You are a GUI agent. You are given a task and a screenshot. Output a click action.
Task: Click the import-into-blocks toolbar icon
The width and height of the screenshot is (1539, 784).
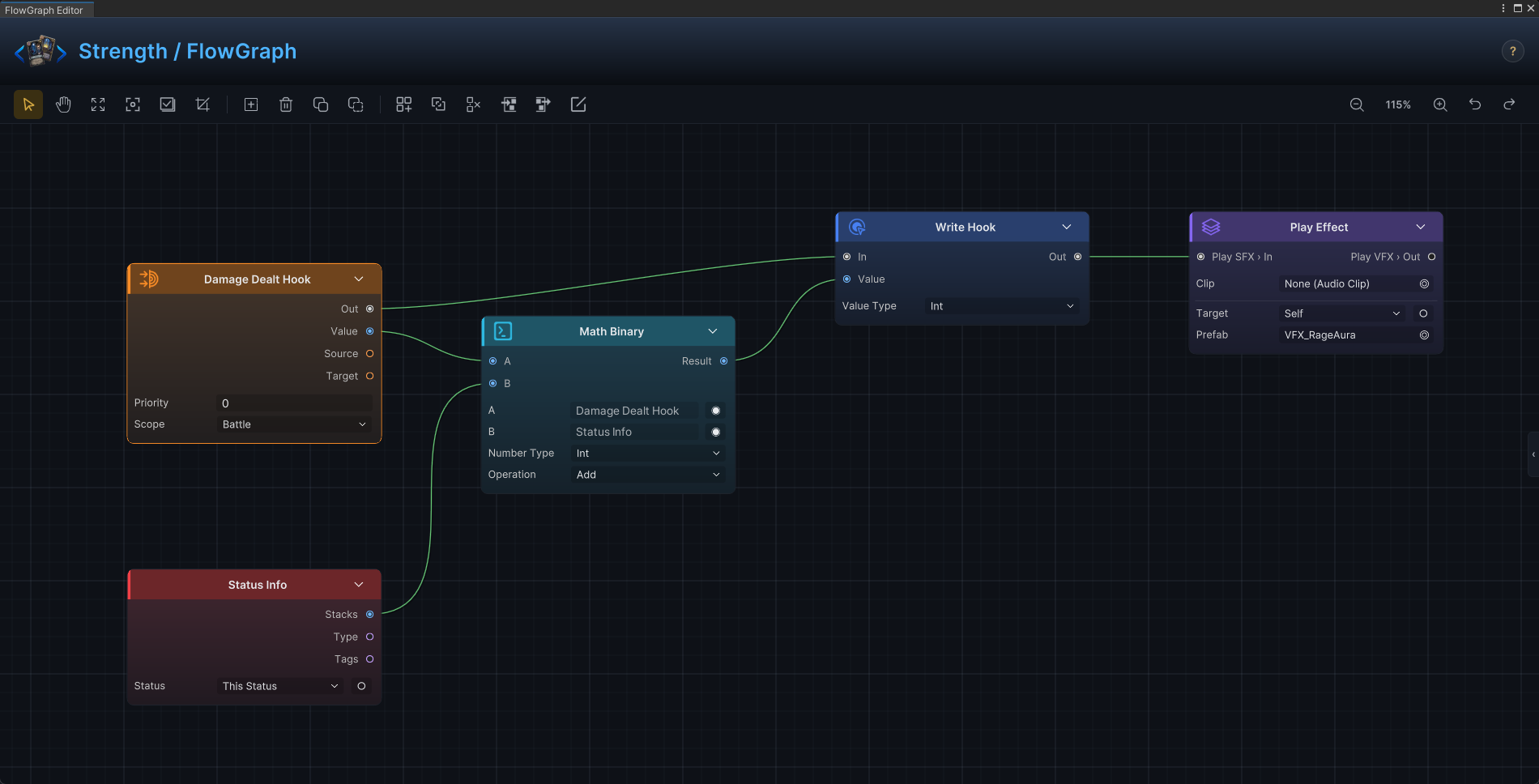[x=509, y=104]
